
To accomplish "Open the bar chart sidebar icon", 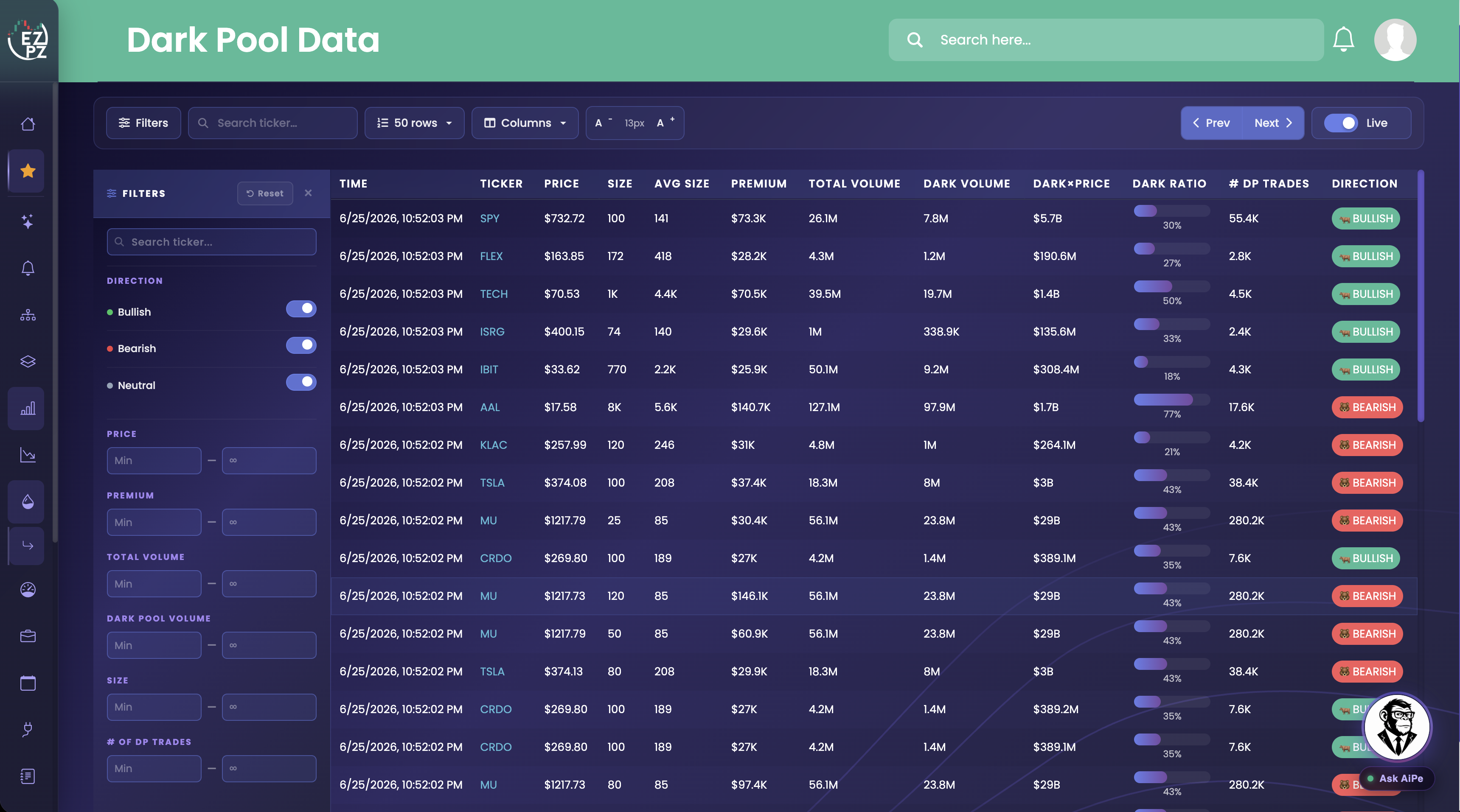I will click(28, 409).
